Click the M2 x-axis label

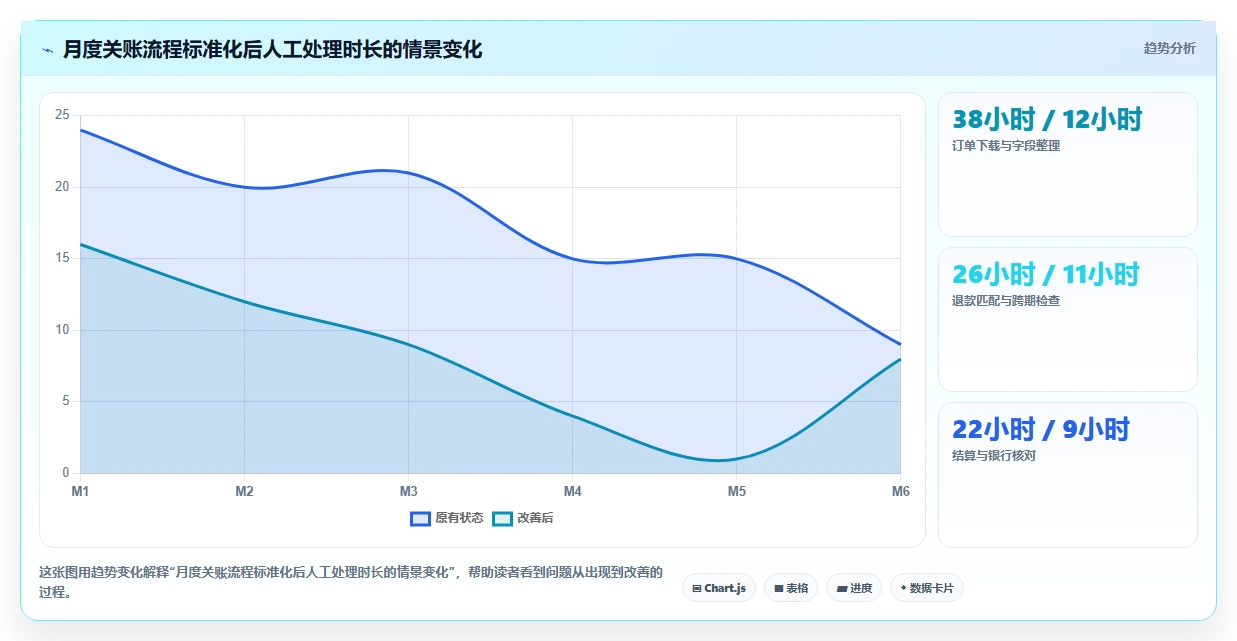tap(244, 491)
